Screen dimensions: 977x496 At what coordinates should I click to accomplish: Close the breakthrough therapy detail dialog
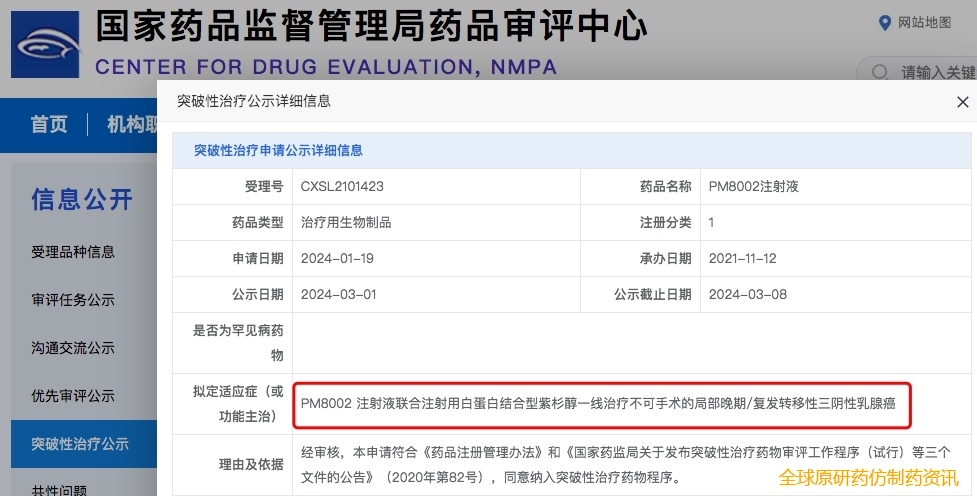click(963, 102)
